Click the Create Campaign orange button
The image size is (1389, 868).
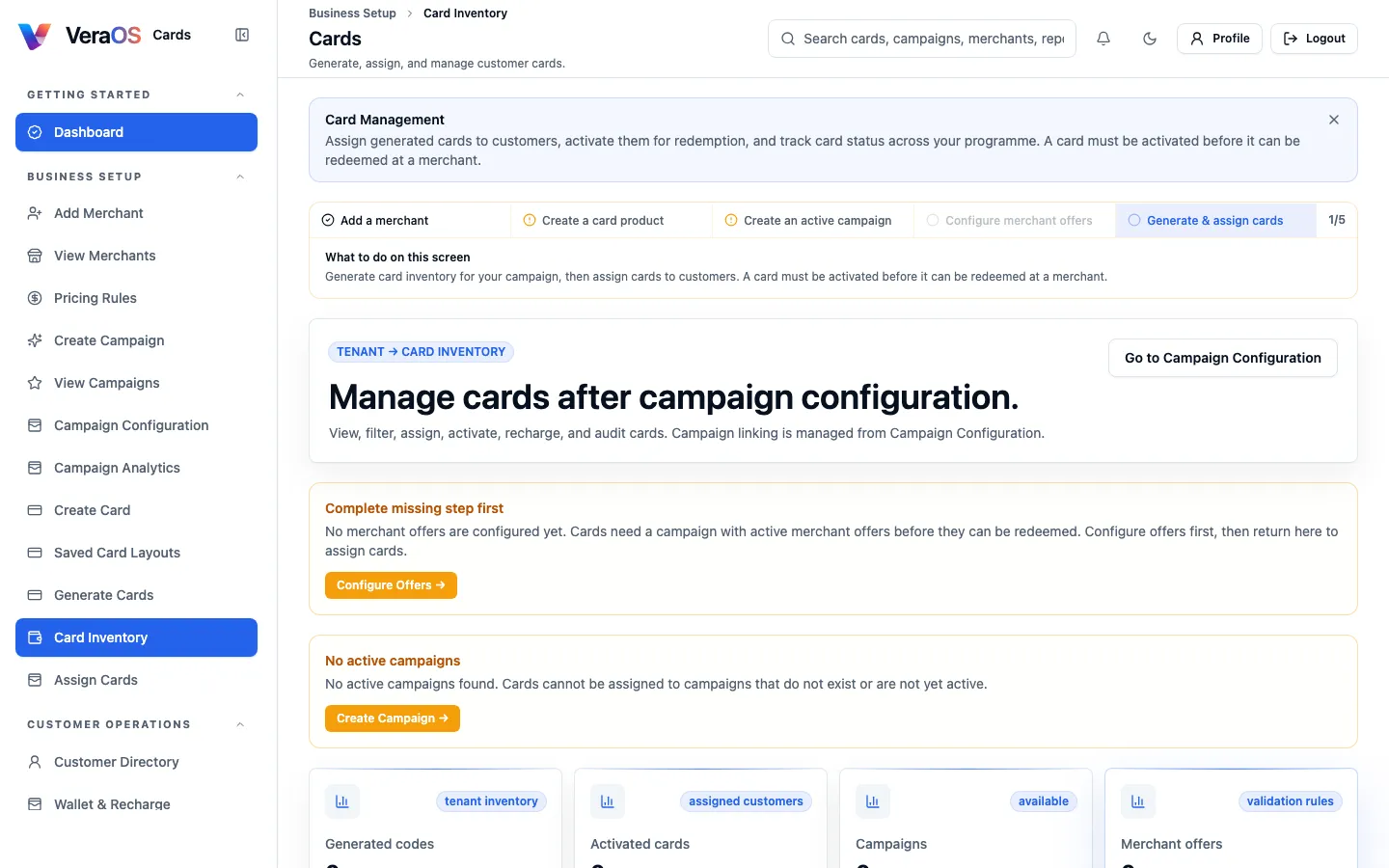393,719
